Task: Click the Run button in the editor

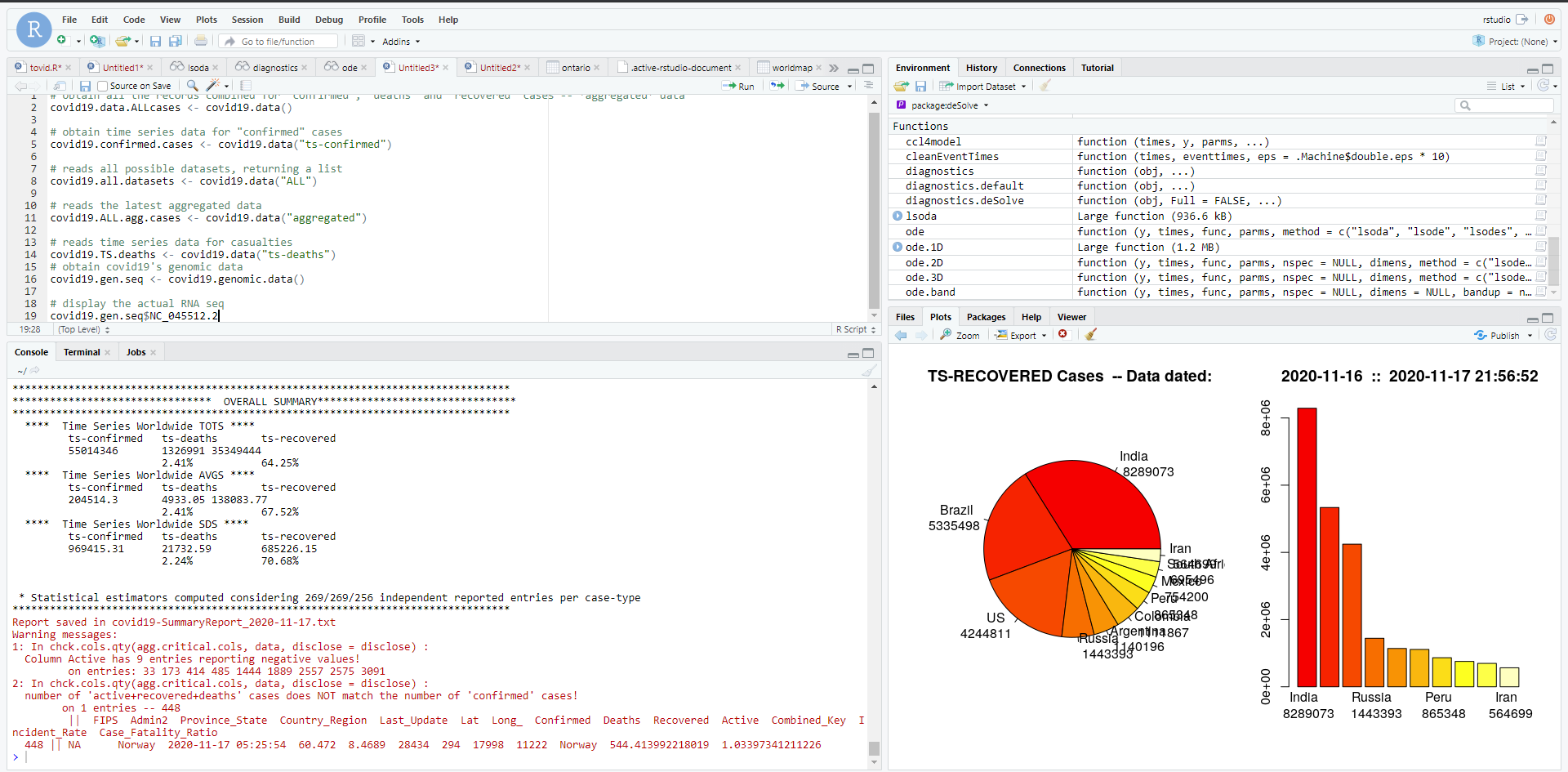Action: pos(738,86)
